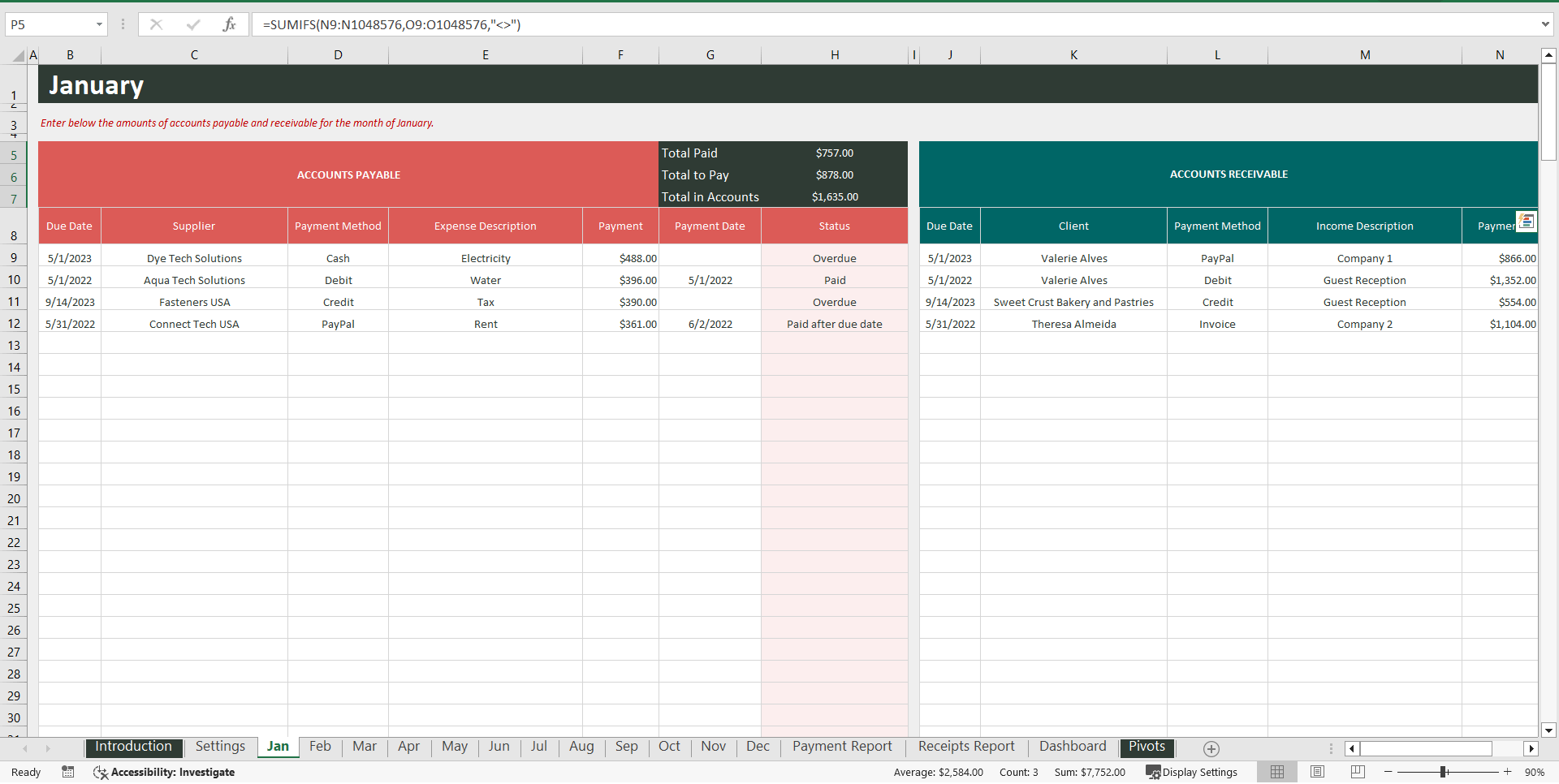Open the Introduction sheet tab
The height and width of the screenshot is (784, 1559).
tap(134, 747)
